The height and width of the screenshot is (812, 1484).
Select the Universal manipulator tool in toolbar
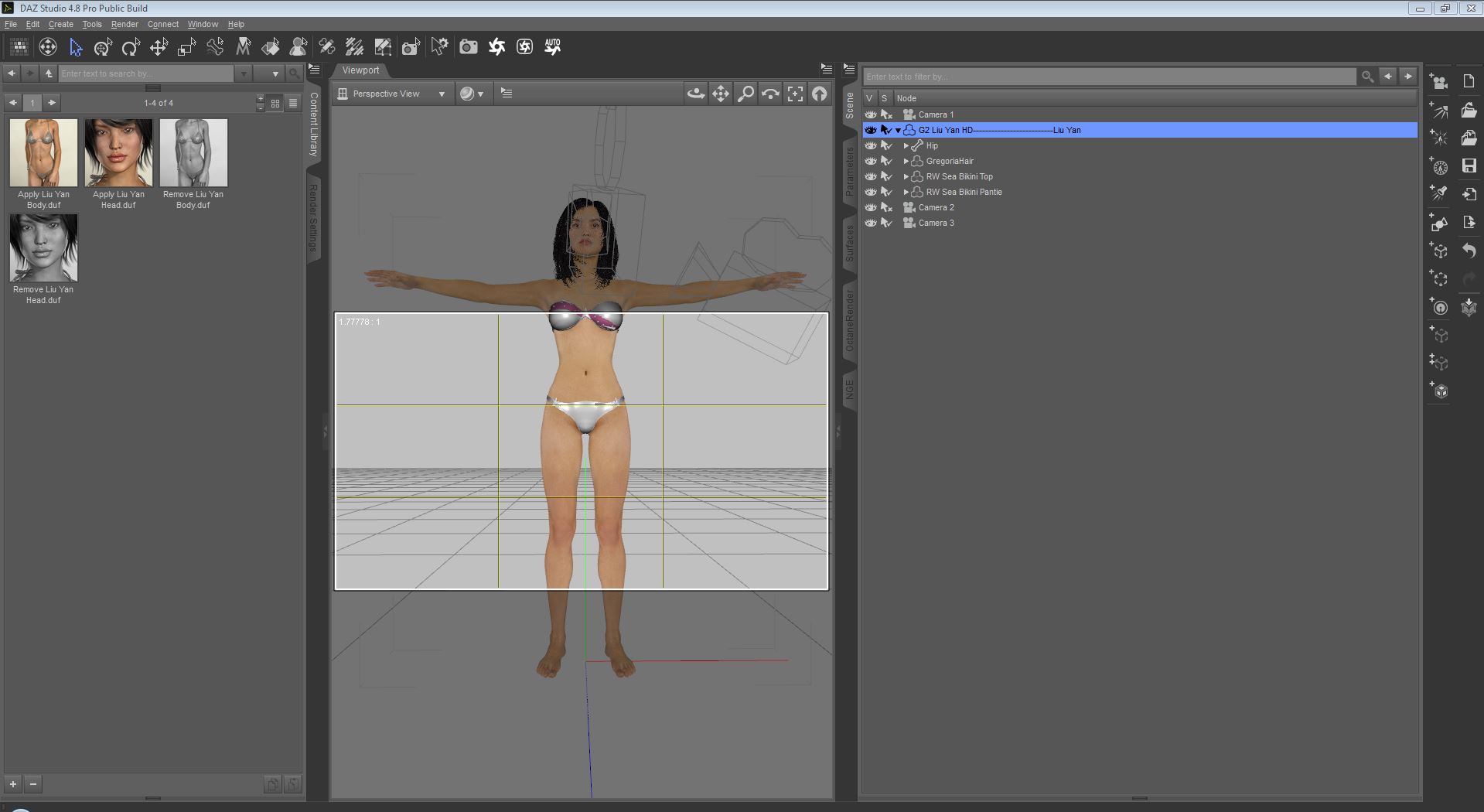[103, 48]
